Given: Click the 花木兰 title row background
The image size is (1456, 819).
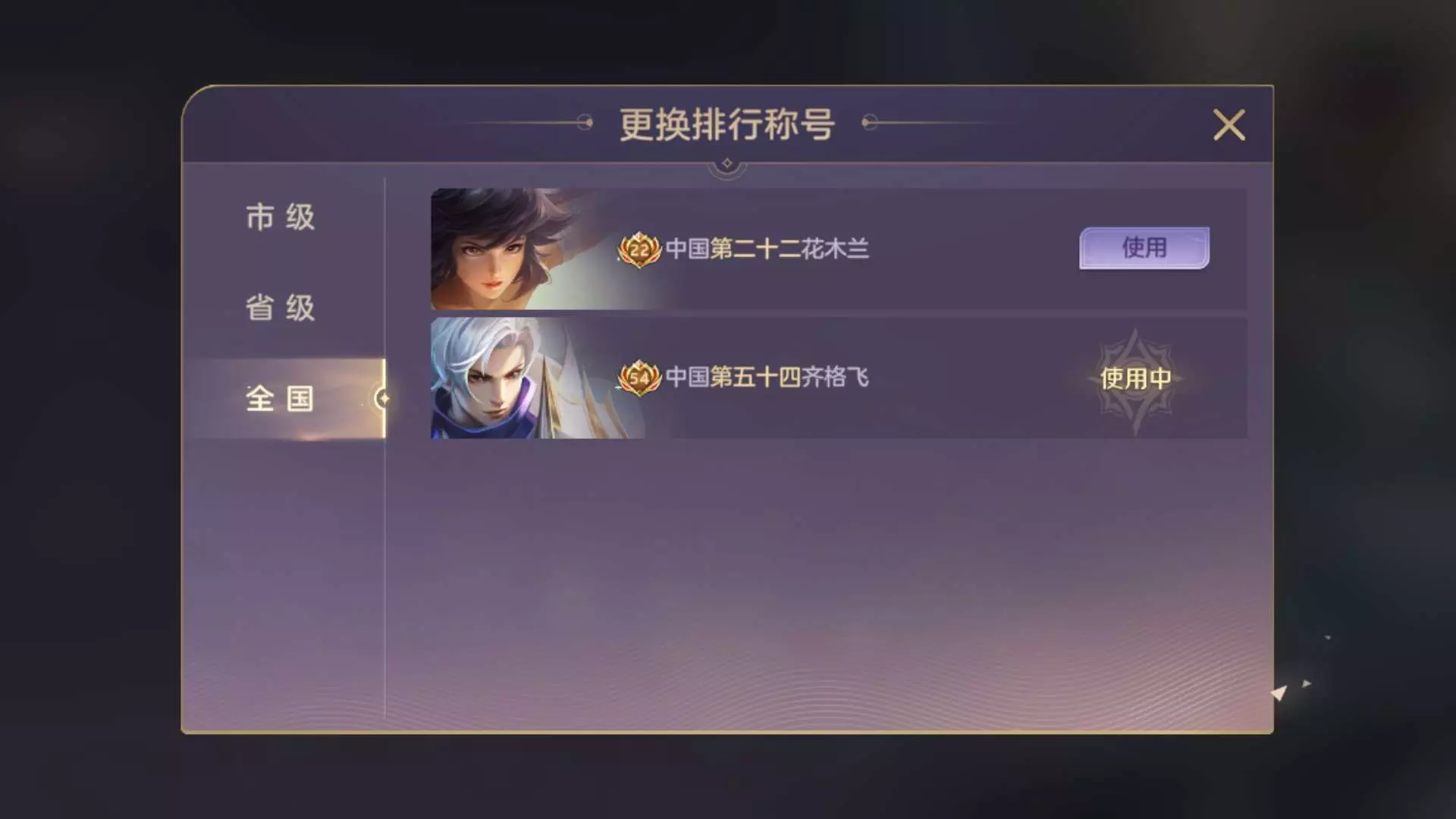Looking at the screenshot, I should pos(839,249).
